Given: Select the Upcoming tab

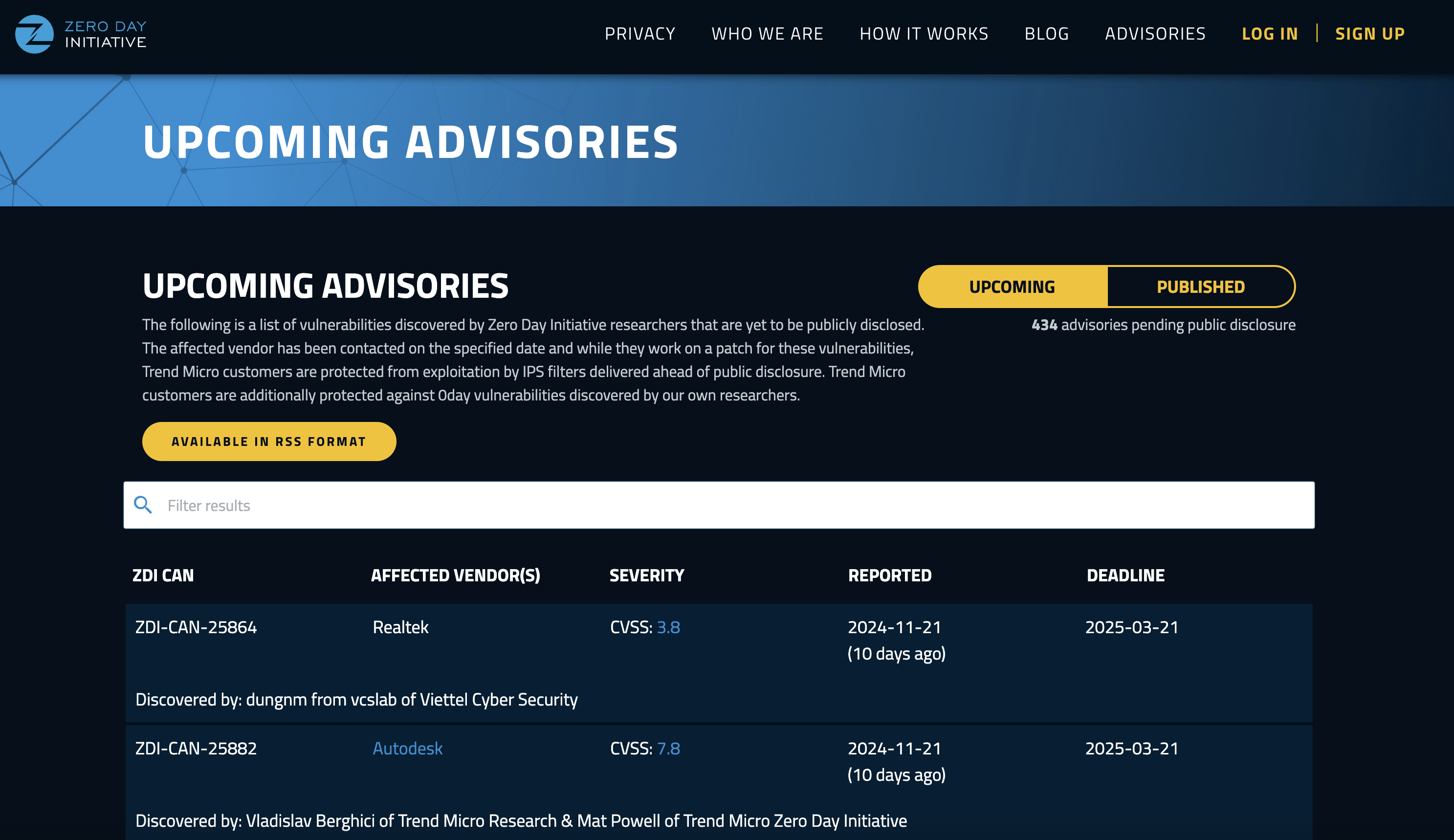Looking at the screenshot, I should pos(1012,287).
